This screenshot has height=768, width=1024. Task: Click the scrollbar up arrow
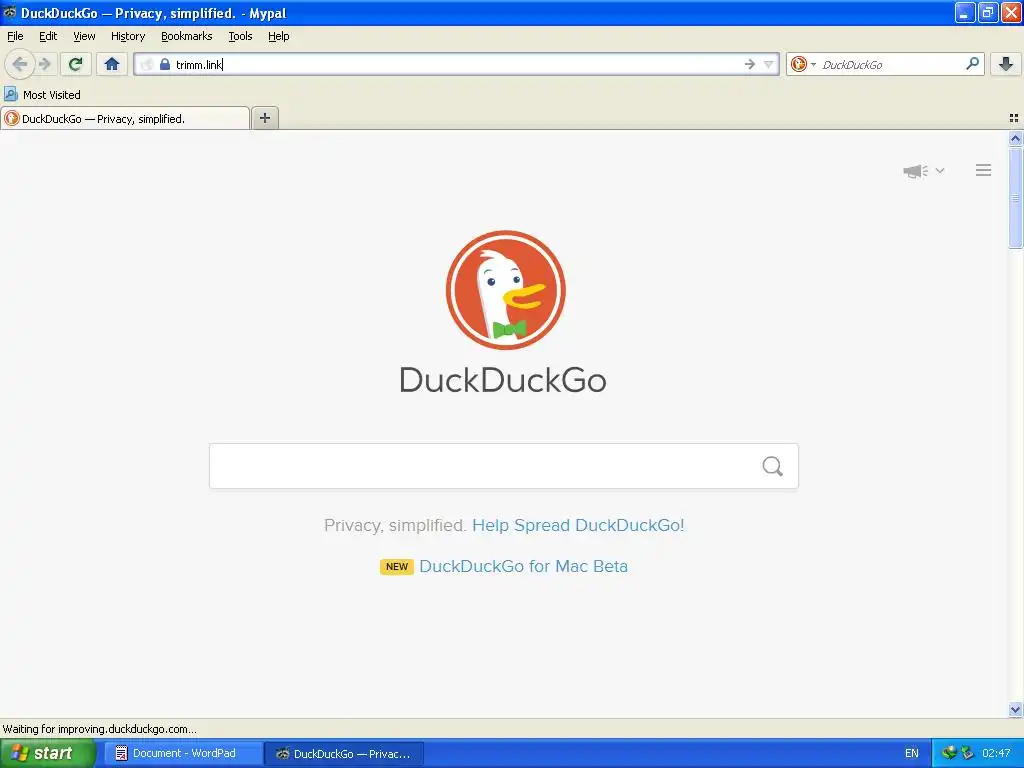(x=1015, y=138)
